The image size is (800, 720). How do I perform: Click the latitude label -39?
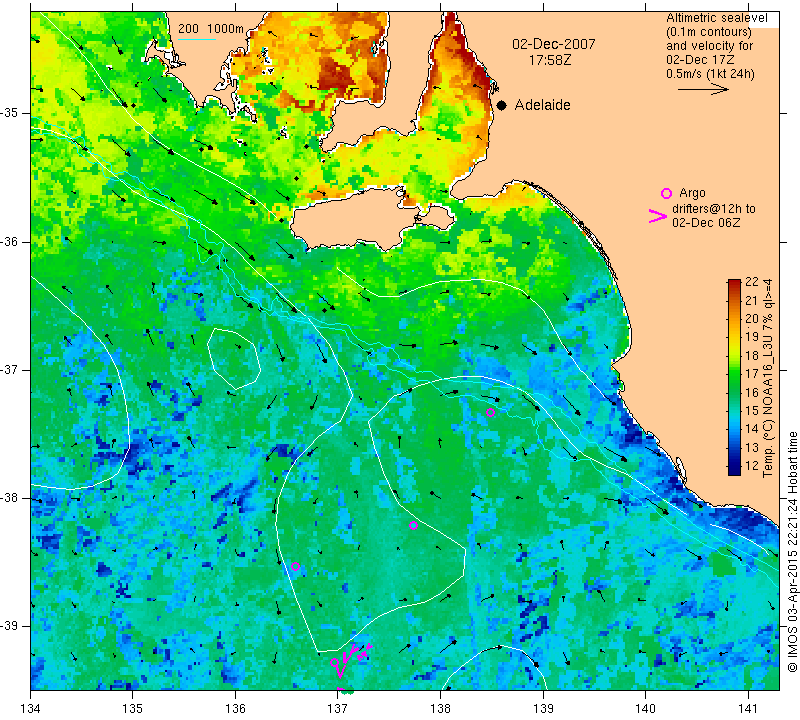tap(9, 626)
